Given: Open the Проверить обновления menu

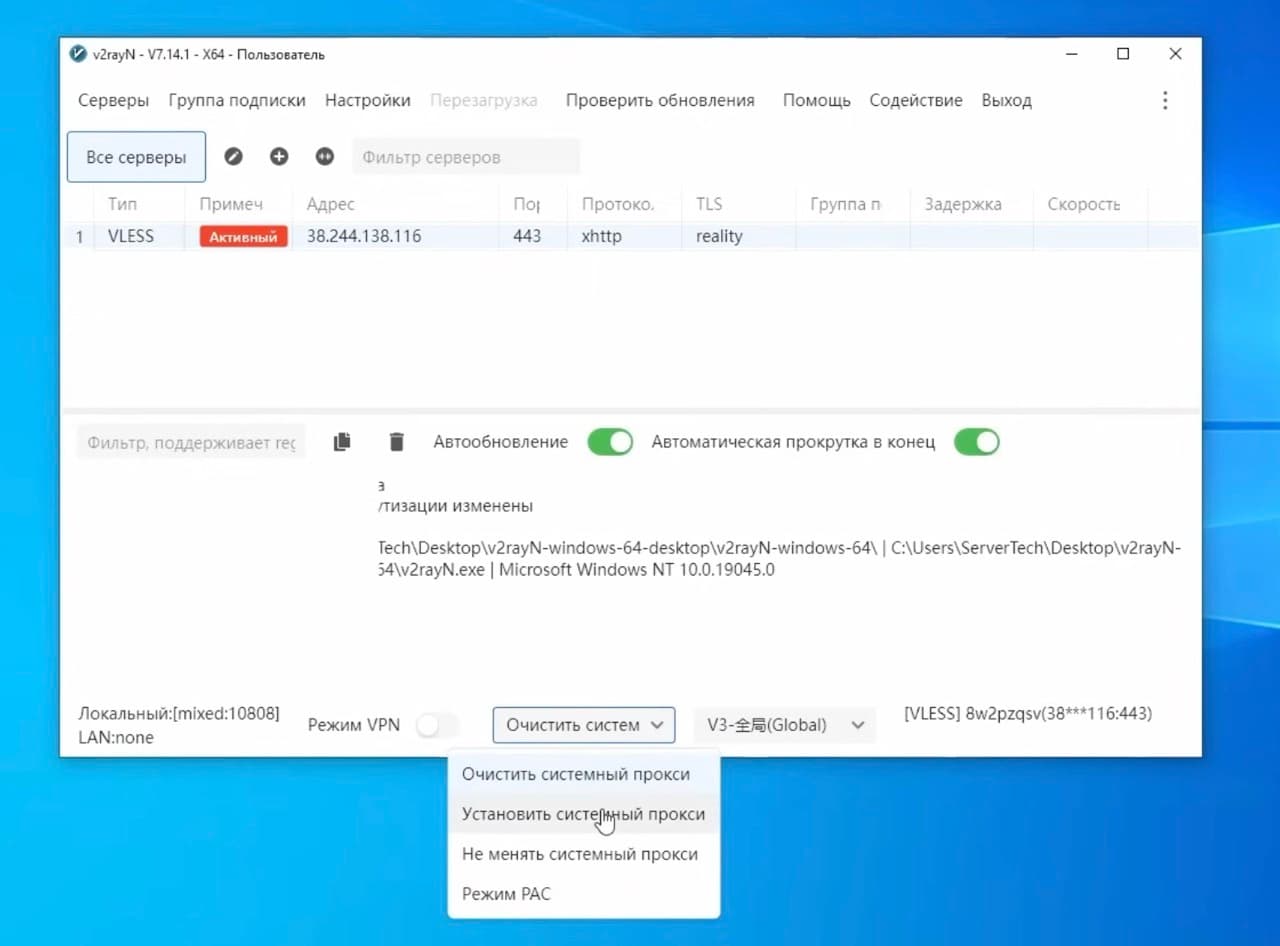Looking at the screenshot, I should [660, 100].
